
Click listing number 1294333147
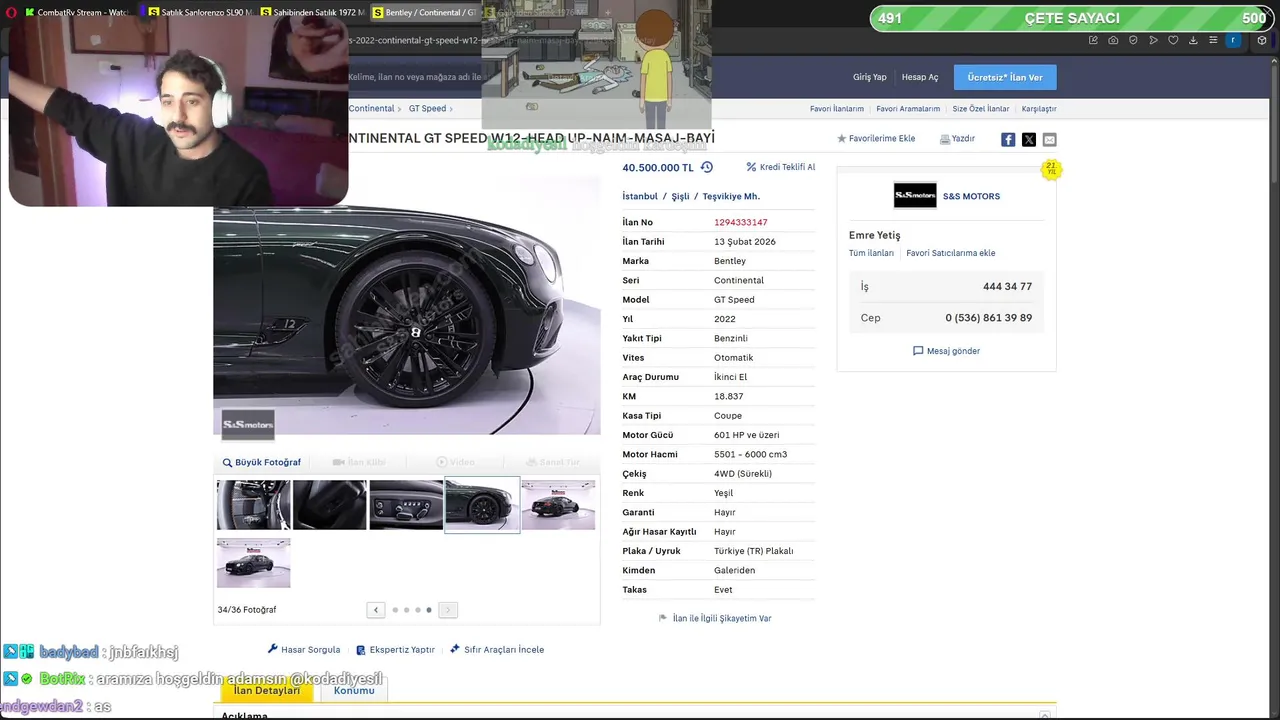coord(741,222)
